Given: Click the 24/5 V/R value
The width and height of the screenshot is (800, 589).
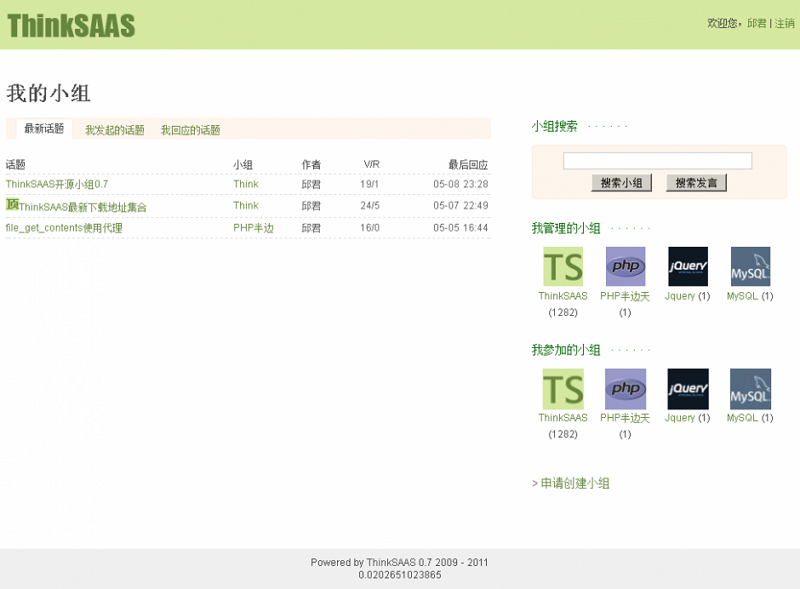Looking at the screenshot, I should coord(370,206).
